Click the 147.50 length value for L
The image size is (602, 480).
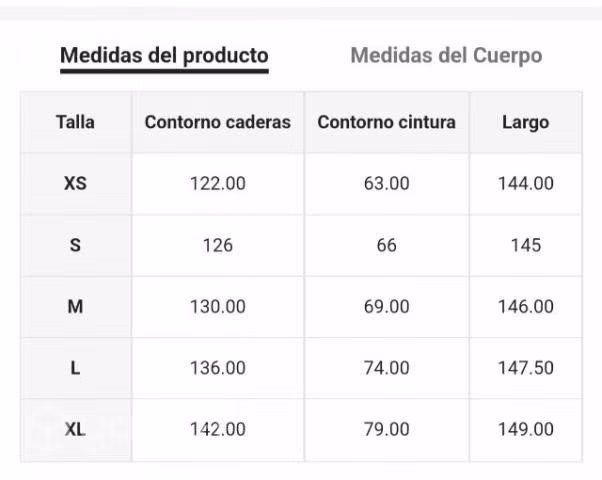[526, 368]
